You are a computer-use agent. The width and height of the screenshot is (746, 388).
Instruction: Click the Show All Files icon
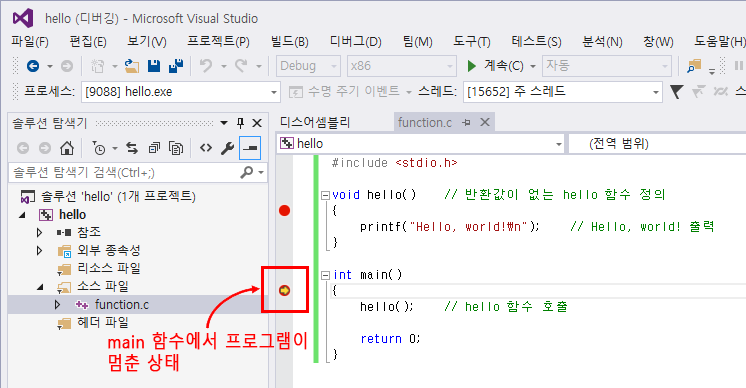click(176, 148)
